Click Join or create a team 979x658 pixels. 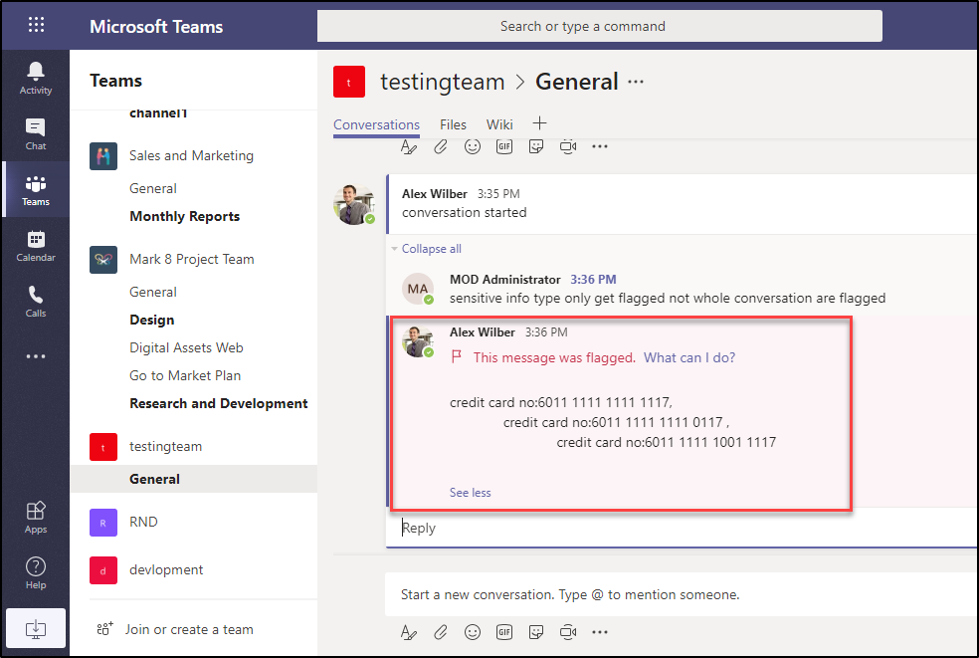[189, 629]
